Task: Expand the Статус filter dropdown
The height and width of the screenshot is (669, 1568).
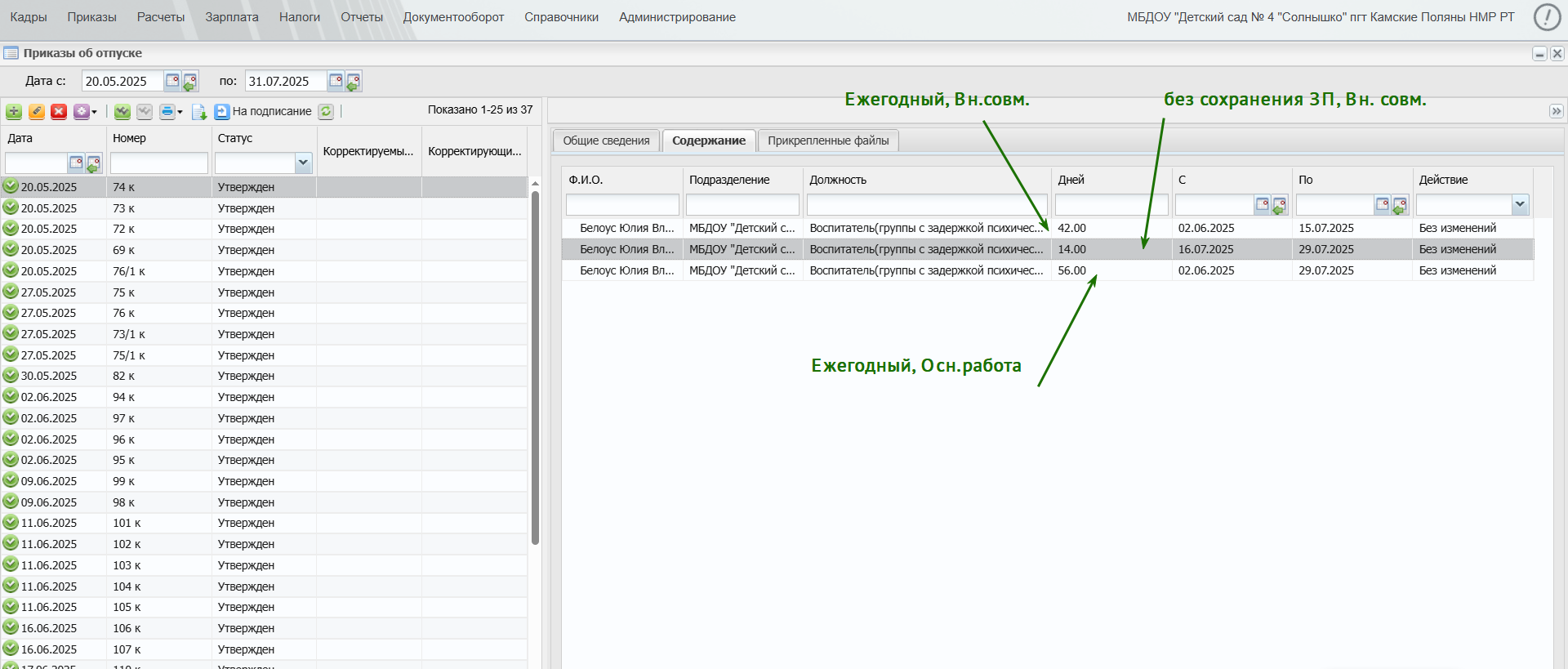Action: 303,163
